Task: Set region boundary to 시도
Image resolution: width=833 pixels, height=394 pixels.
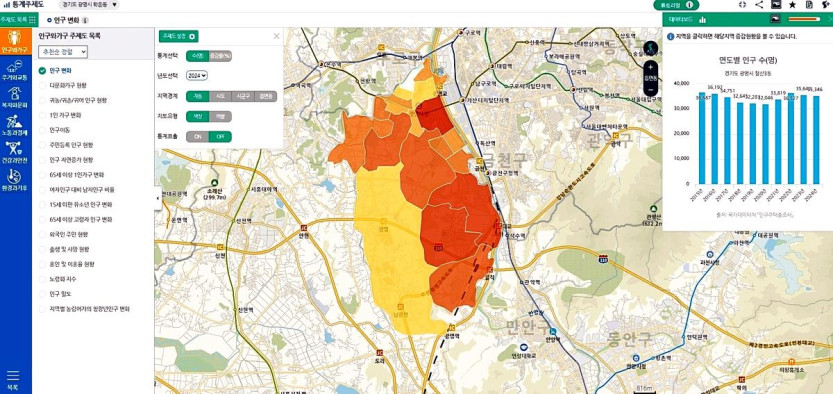Action: (220, 96)
